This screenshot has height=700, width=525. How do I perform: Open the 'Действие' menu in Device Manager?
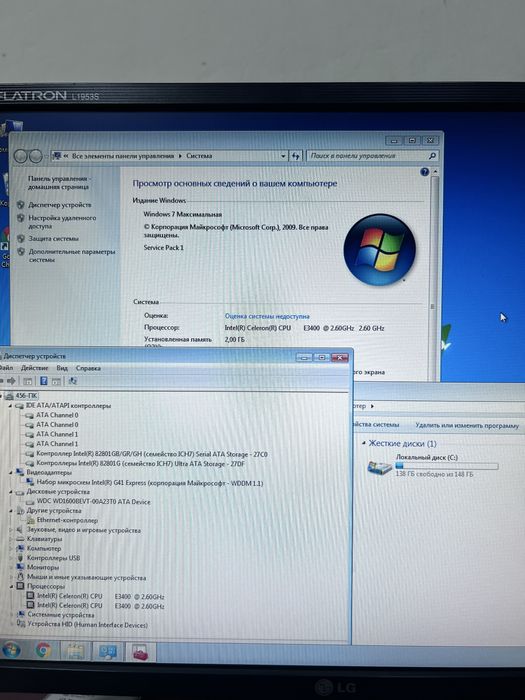pyautogui.click(x=34, y=368)
